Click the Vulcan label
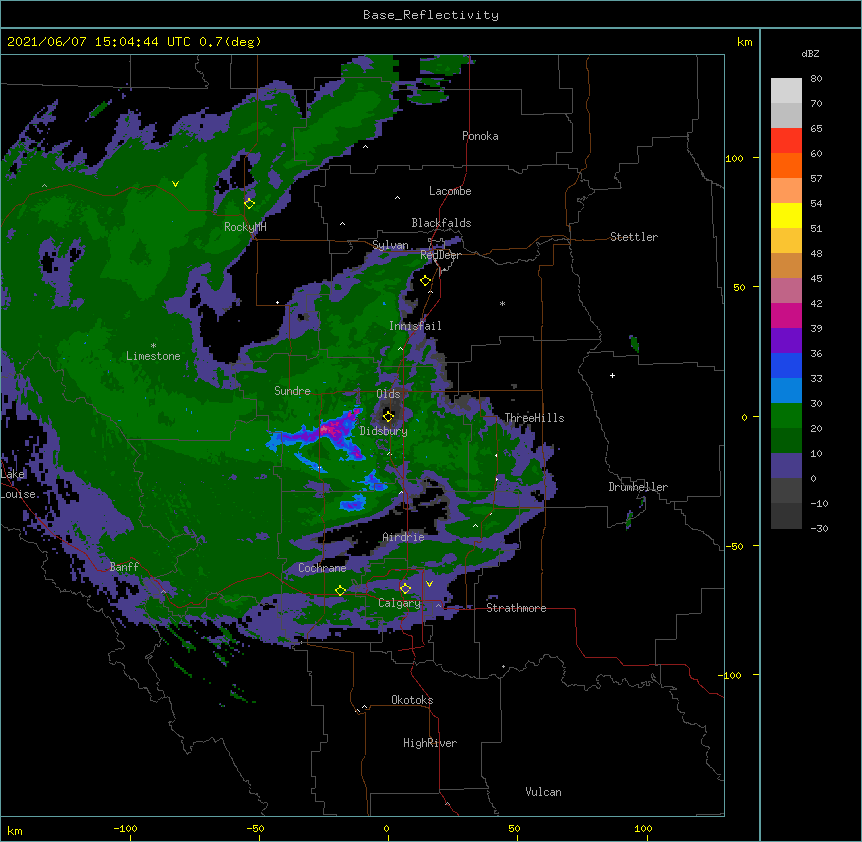Viewport: 862px width, 842px height. 543,792
